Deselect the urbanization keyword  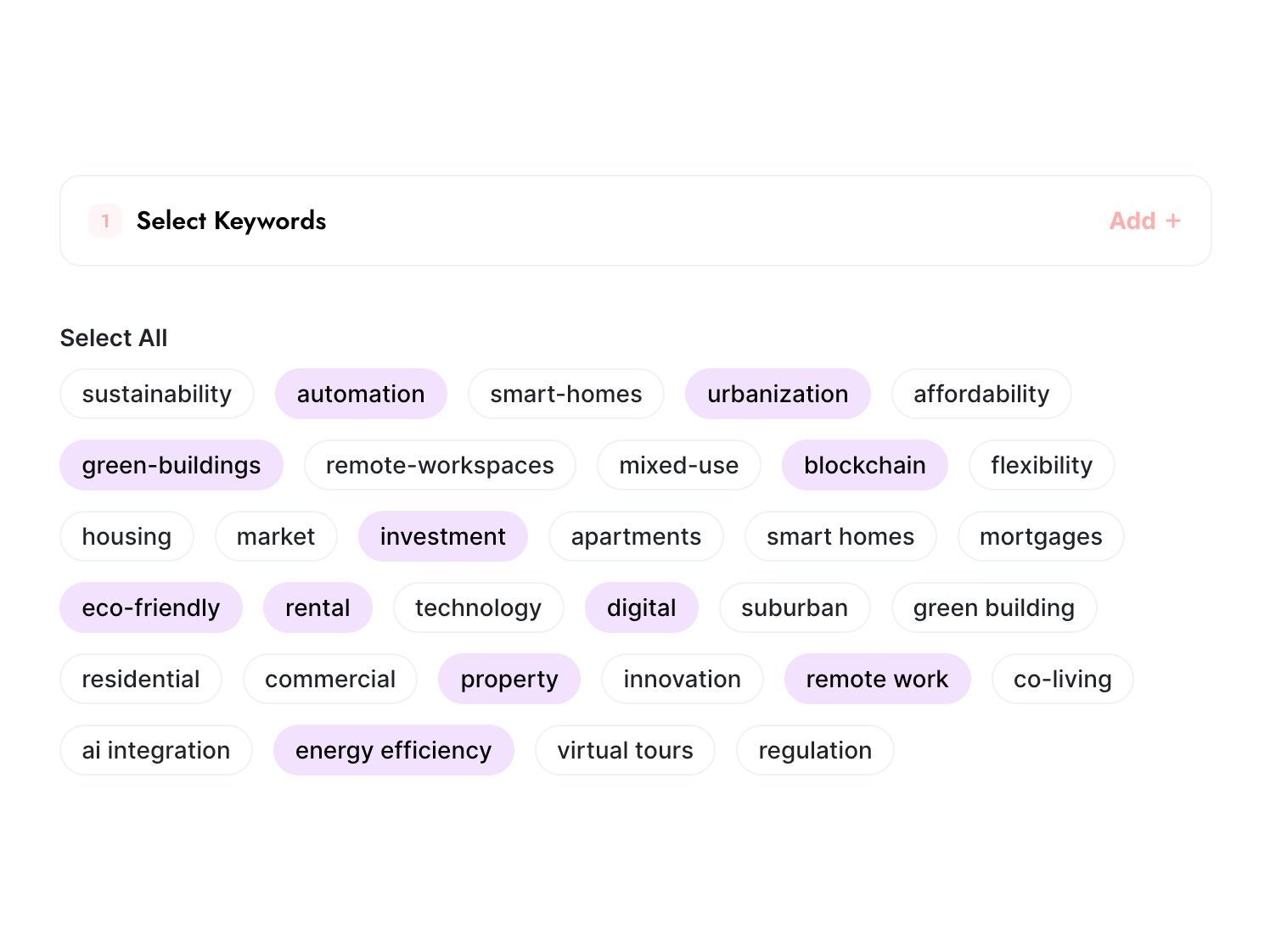coord(778,394)
